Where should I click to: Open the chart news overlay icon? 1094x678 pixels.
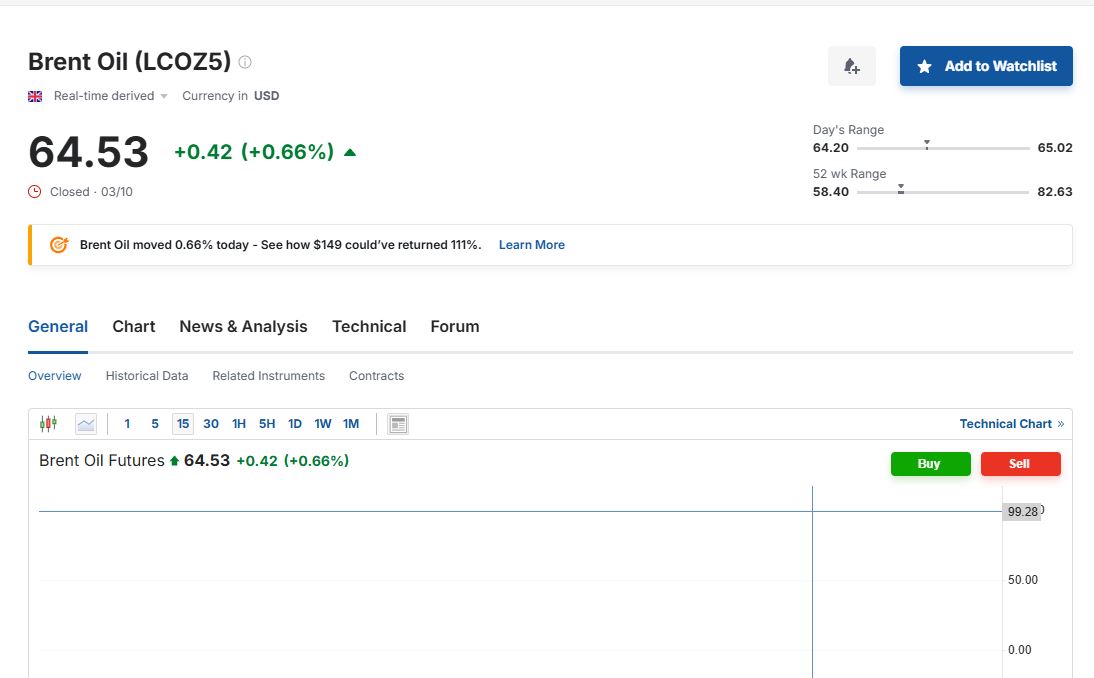coord(398,424)
